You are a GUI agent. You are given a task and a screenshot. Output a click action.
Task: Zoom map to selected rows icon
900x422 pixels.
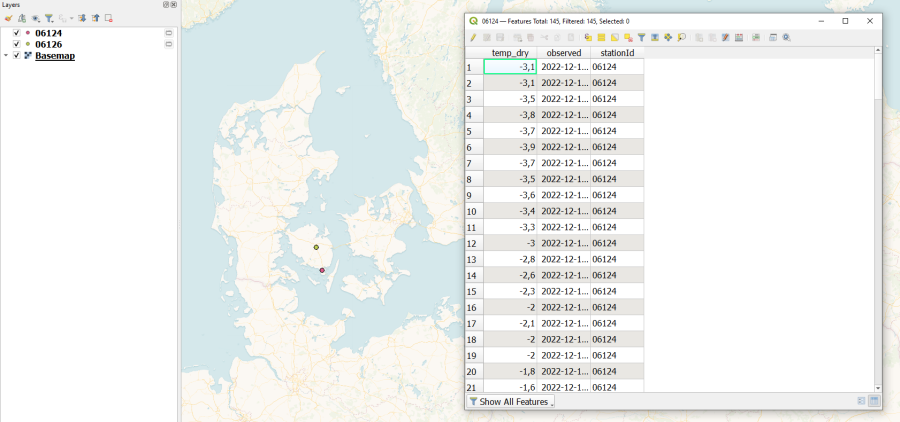681,37
